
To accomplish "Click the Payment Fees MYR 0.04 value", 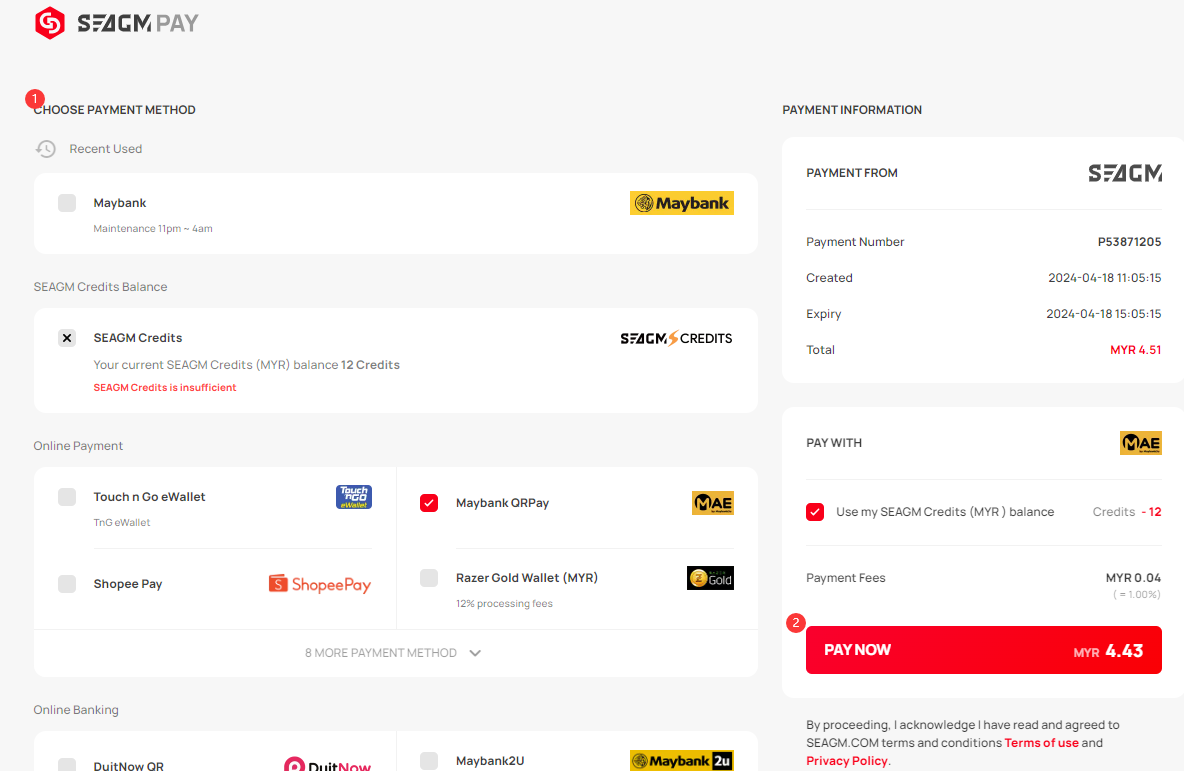I will pos(1133,578).
